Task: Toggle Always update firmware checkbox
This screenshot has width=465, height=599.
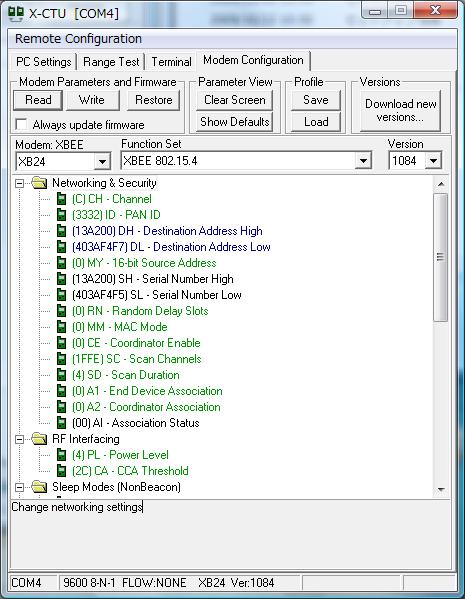Action: (x=21, y=125)
